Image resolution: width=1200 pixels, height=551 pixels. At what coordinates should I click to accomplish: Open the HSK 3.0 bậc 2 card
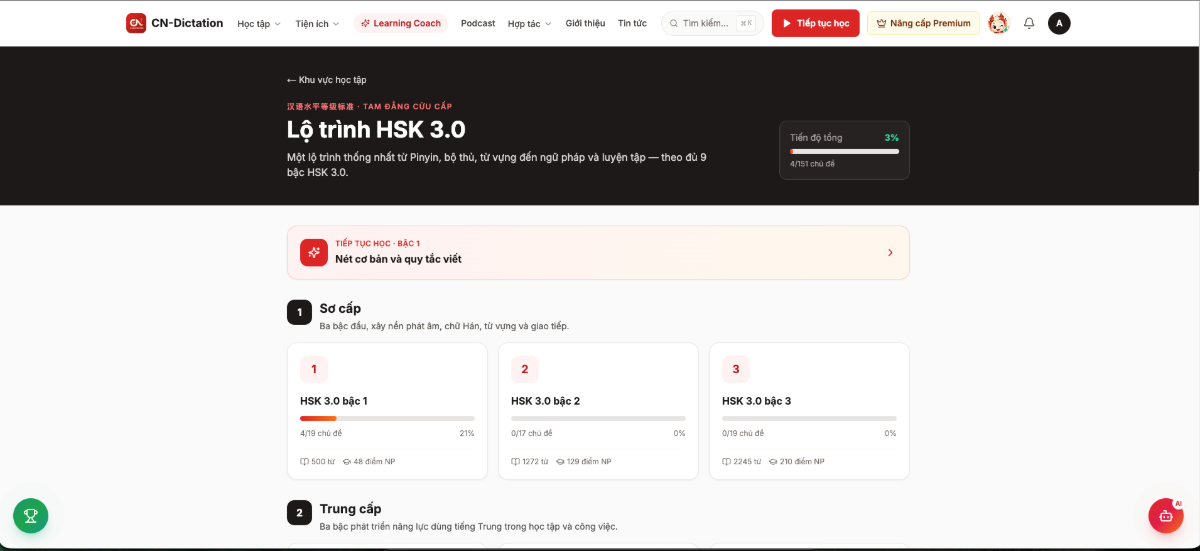pyautogui.click(x=598, y=411)
